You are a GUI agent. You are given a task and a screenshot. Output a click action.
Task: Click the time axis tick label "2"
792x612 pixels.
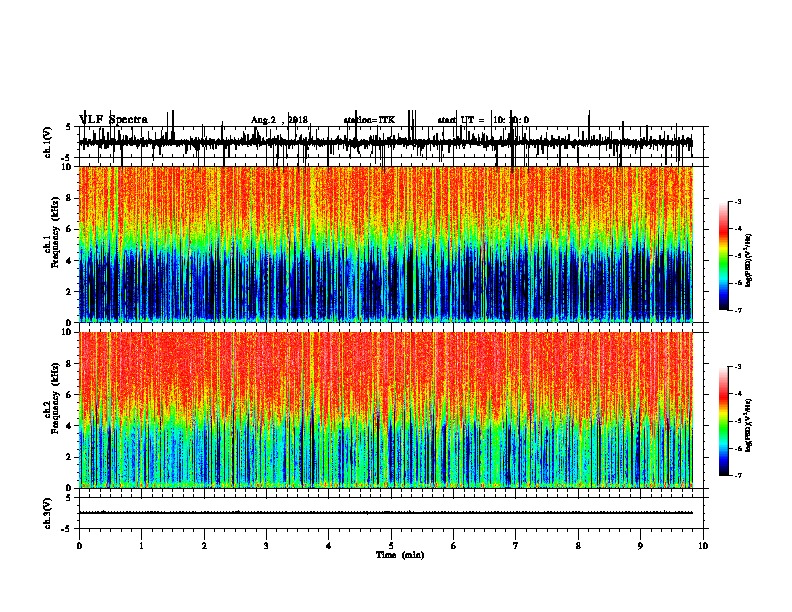coord(204,546)
